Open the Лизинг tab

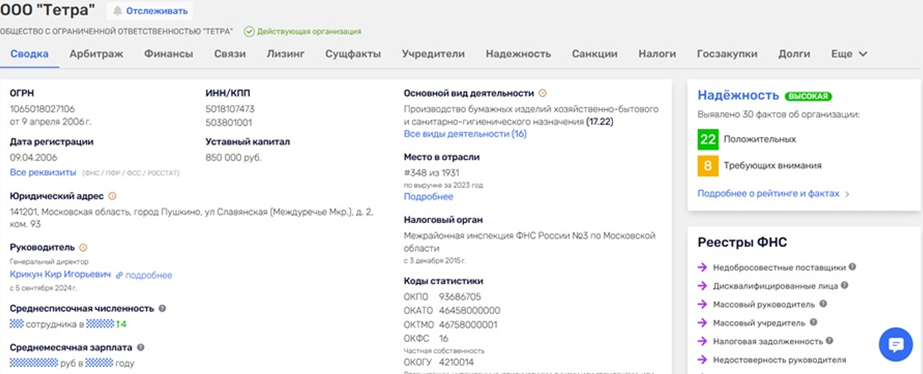(x=285, y=54)
